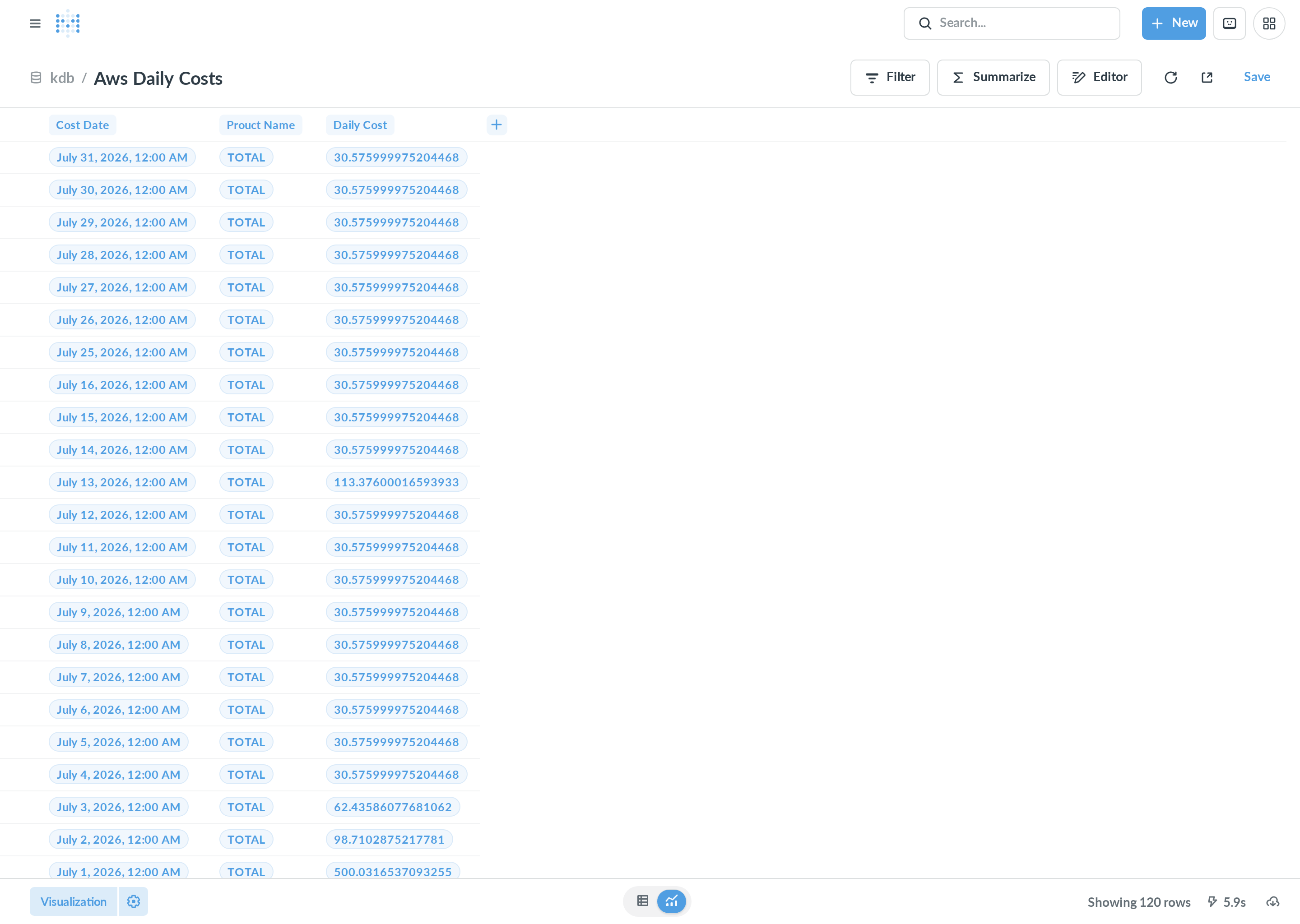Click the 113.37600016593933 cost value

coord(396,482)
